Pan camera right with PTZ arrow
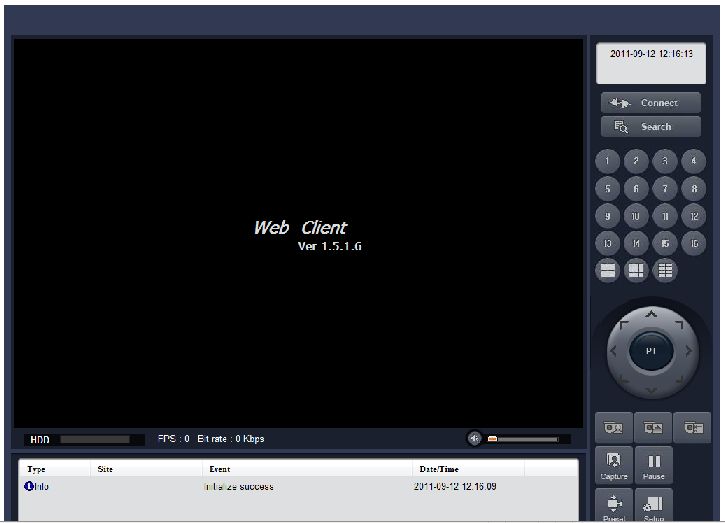This screenshot has height=523, width=725. (688, 351)
